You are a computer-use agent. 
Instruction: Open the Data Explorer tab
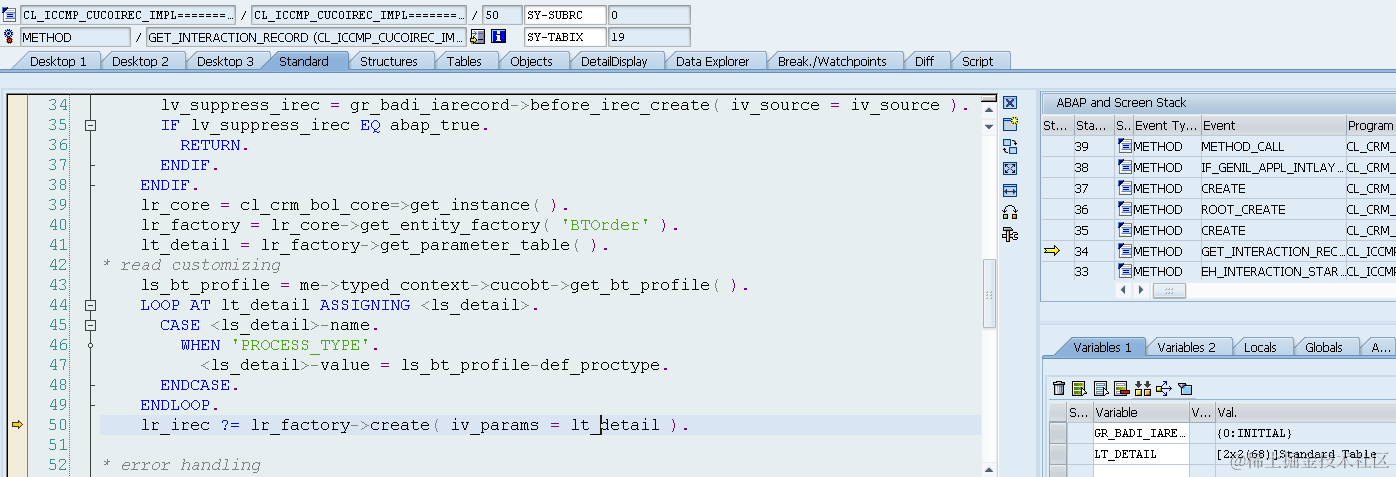click(712, 61)
